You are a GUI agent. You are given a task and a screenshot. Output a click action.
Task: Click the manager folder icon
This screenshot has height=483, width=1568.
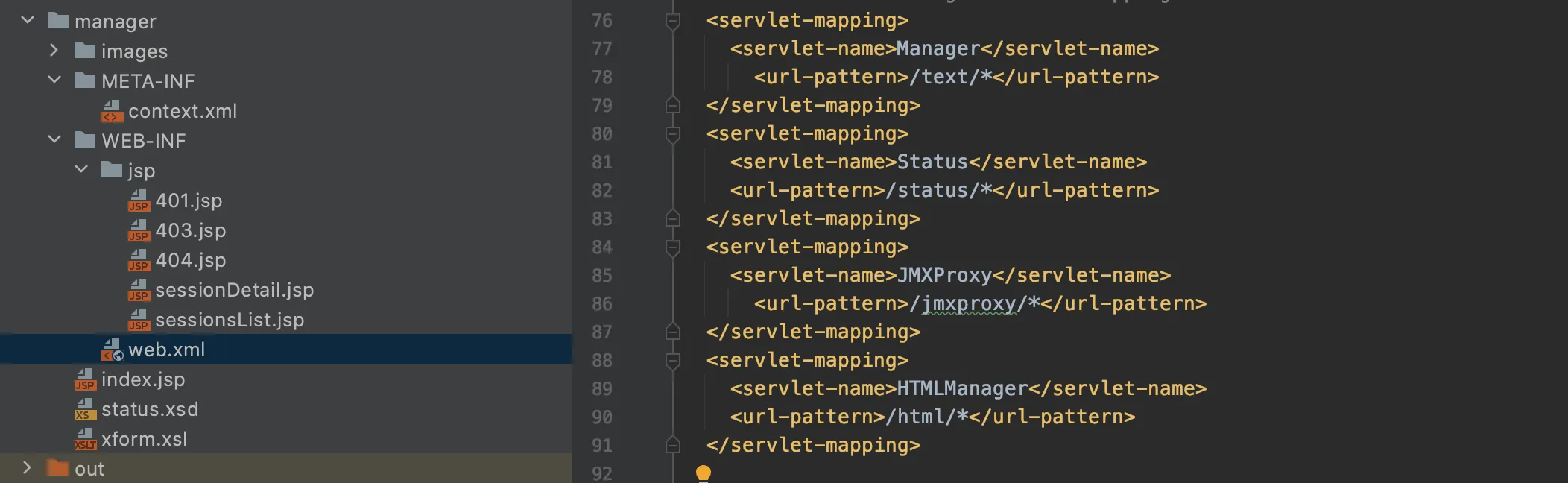(58, 20)
